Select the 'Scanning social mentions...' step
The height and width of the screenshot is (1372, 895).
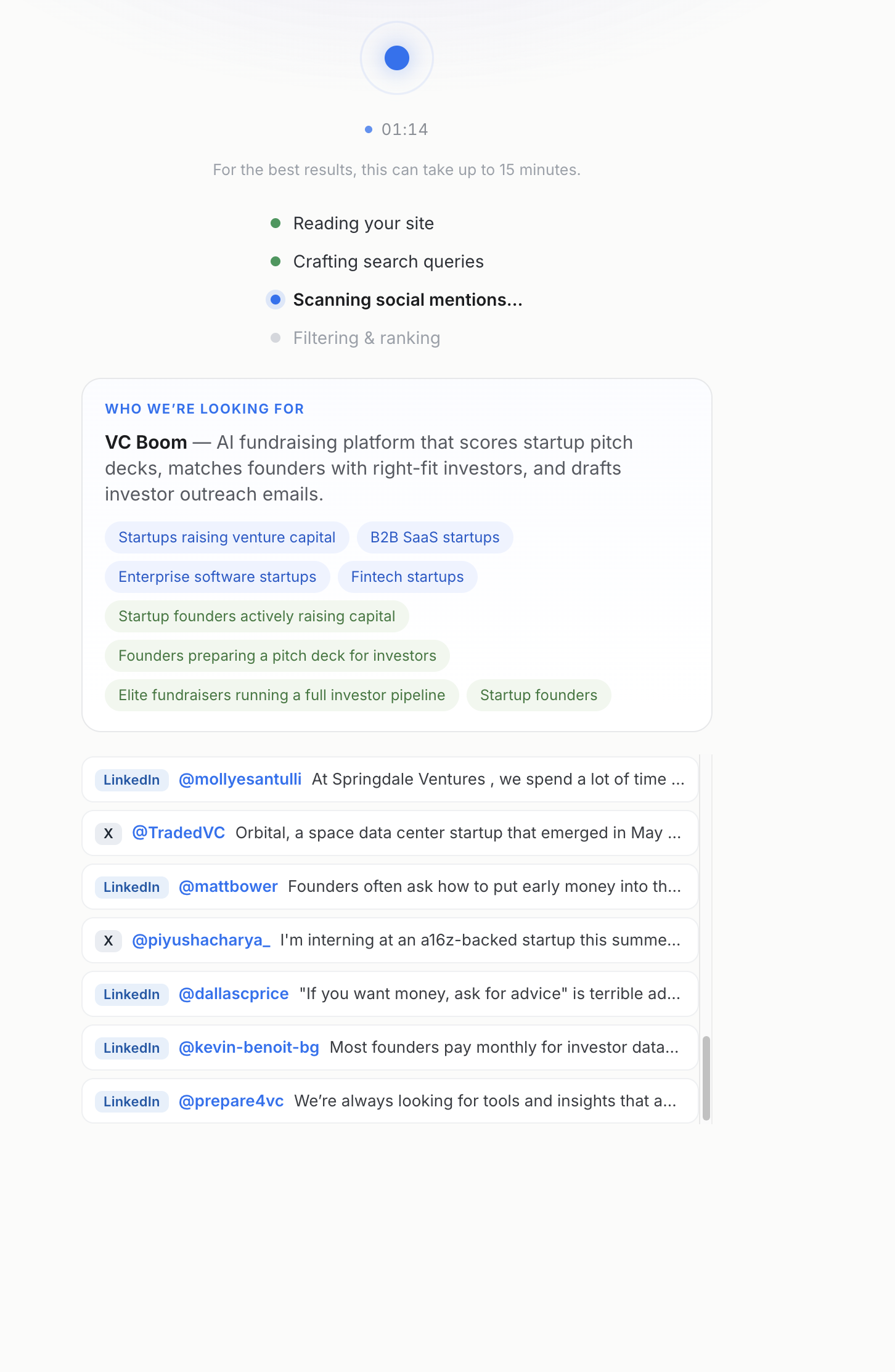[408, 300]
